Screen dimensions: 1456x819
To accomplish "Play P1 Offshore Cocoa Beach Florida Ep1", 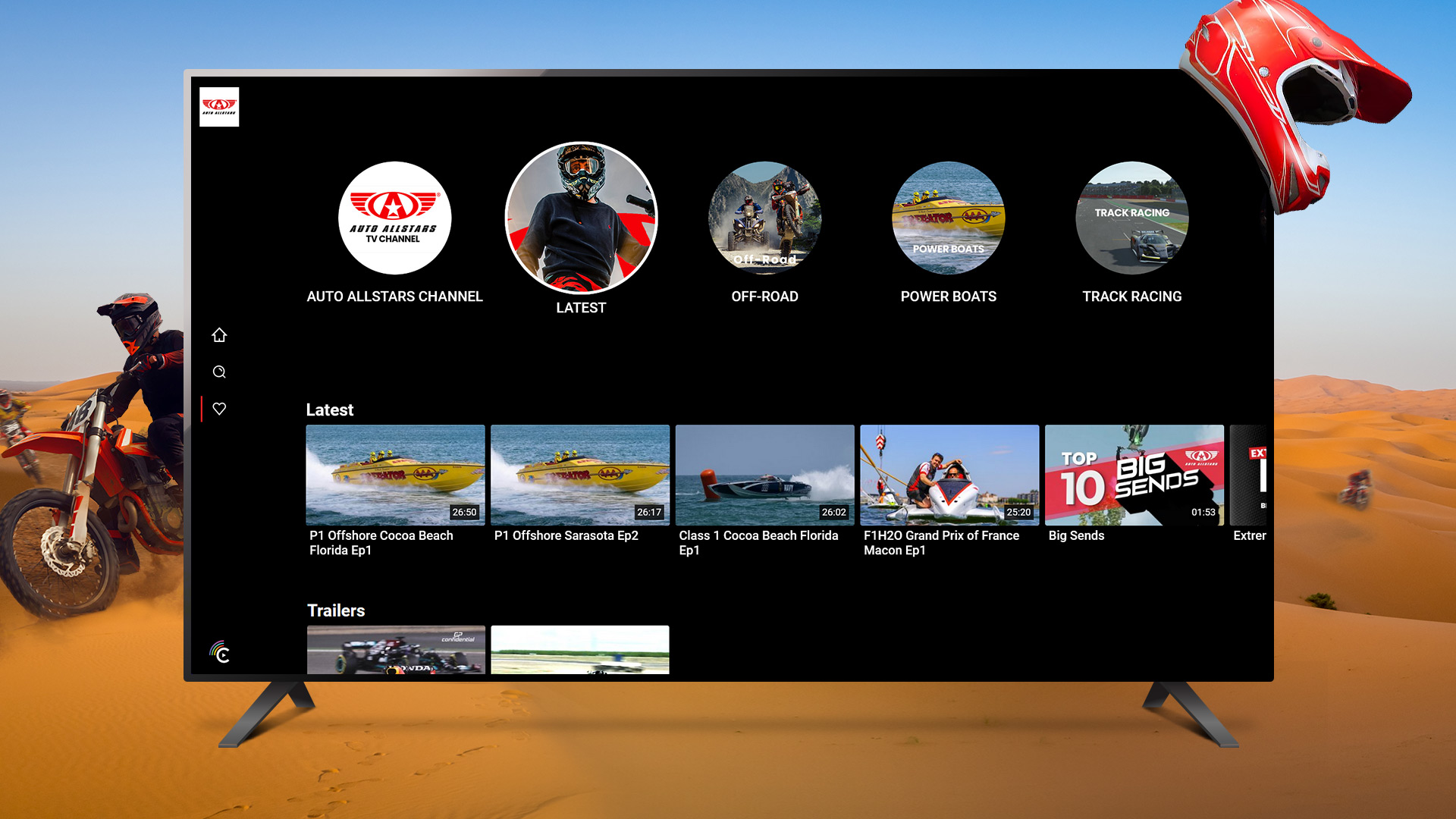I will [395, 475].
